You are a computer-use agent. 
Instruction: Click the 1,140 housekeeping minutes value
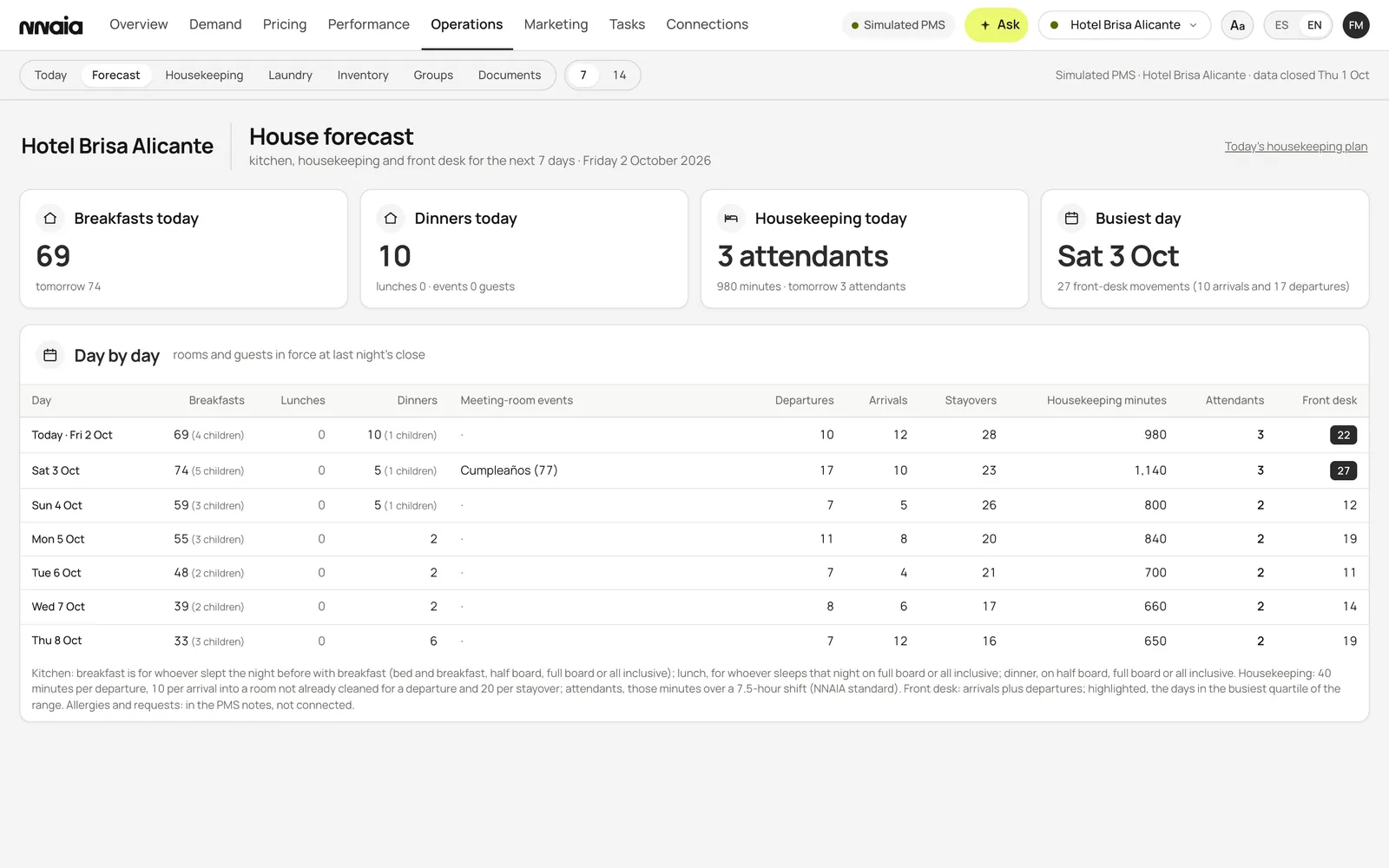pos(1150,470)
